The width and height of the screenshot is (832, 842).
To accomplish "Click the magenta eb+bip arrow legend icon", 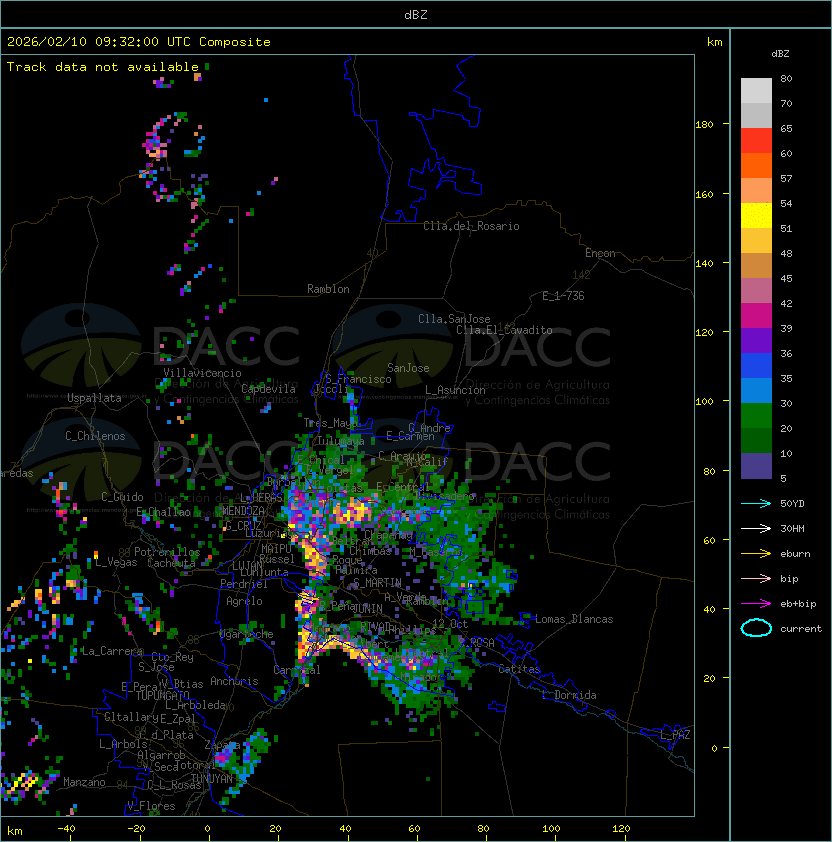I will tap(756, 604).
